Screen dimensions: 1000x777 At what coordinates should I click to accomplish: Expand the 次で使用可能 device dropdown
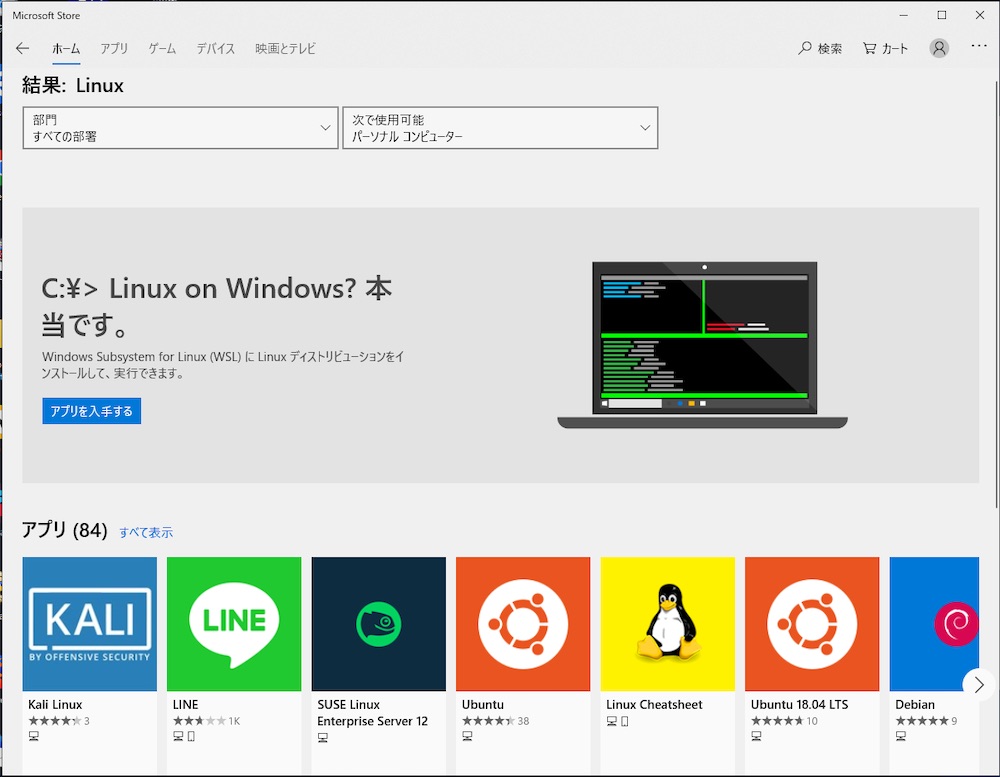click(x=500, y=128)
